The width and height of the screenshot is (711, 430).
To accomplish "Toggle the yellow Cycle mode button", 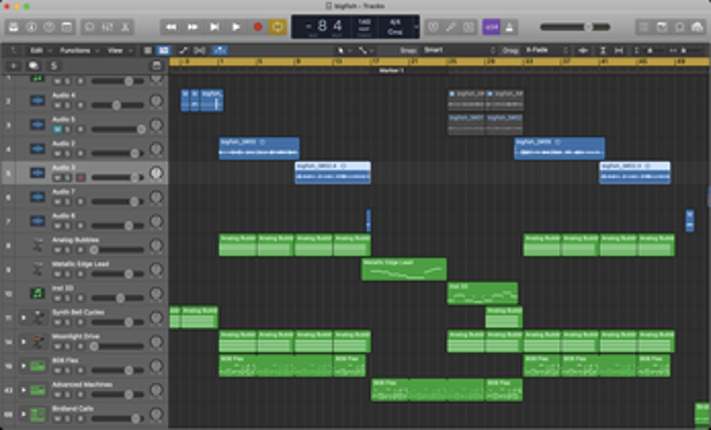I will (x=278, y=27).
